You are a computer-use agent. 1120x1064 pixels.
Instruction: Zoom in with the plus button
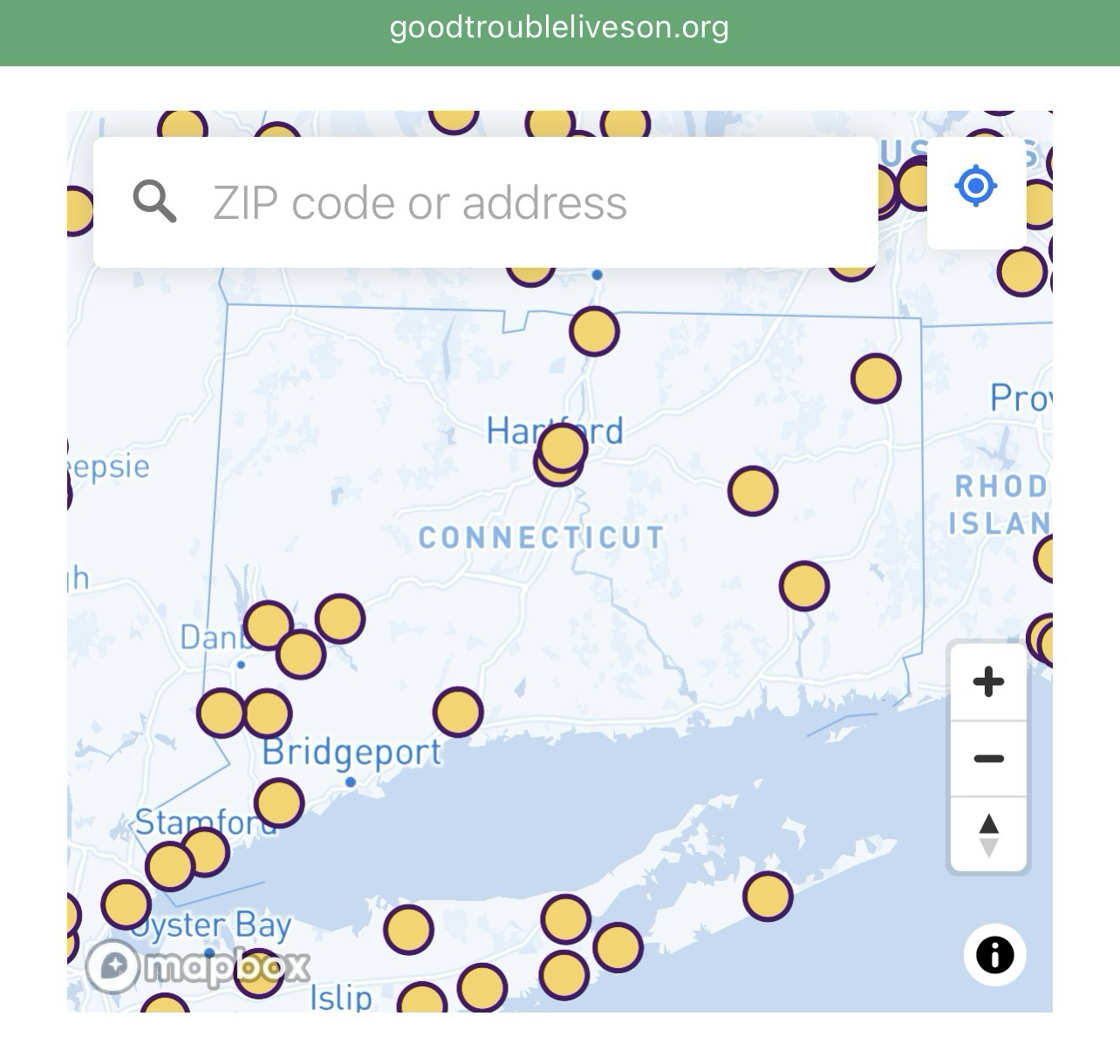(x=988, y=682)
